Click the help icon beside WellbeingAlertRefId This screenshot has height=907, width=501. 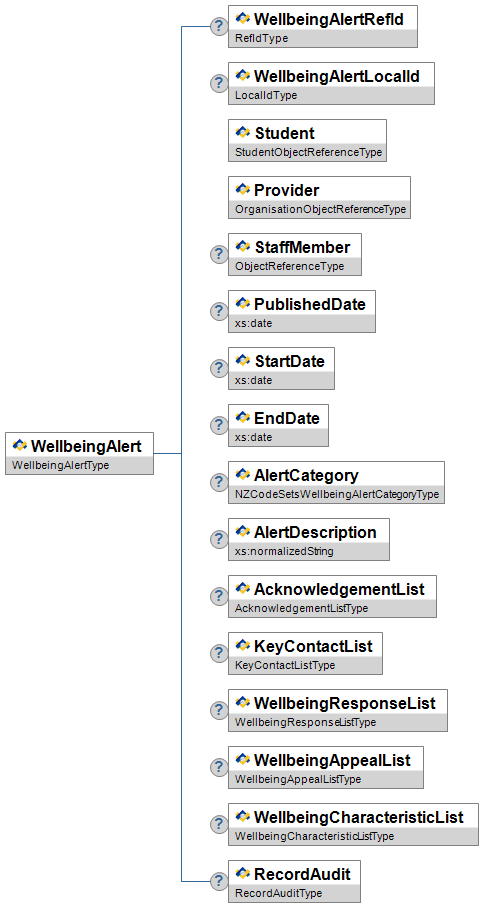point(219,26)
